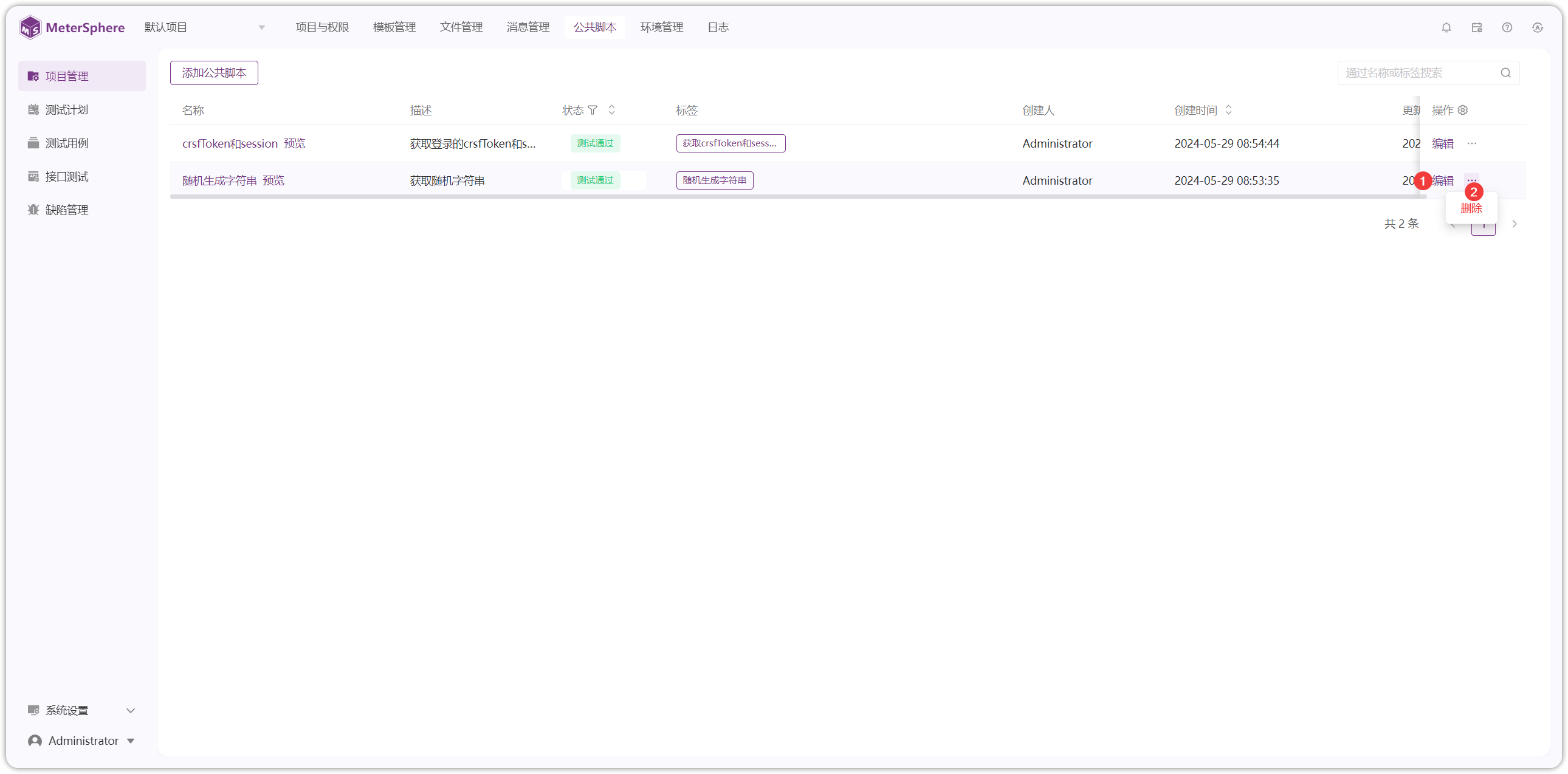The height and width of the screenshot is (774, 1568).
Task: Click the 添加公共脚本 button
Action: click(x=214, y=73)
